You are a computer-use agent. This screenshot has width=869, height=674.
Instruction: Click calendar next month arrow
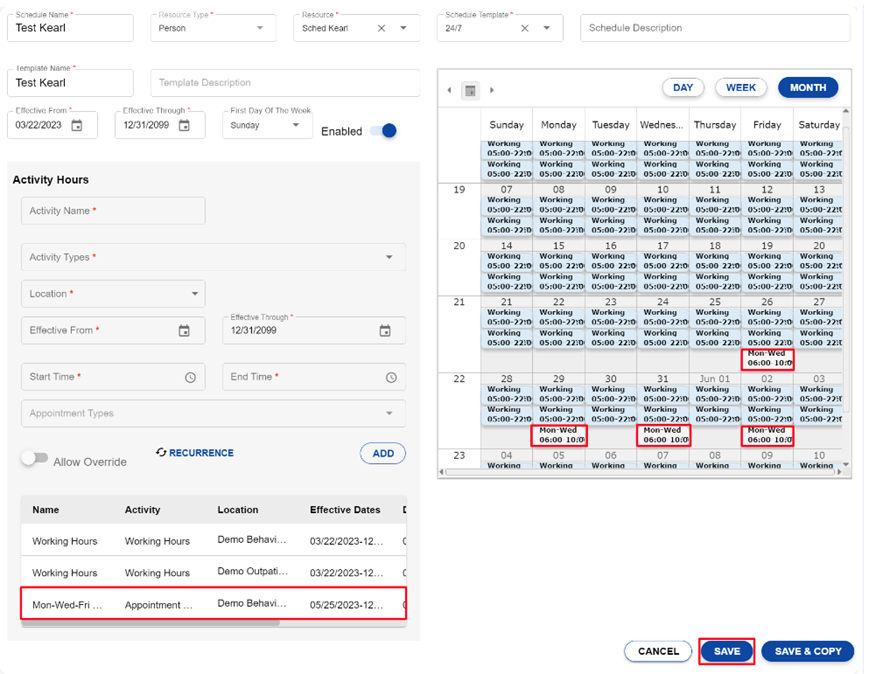point(492,90)
